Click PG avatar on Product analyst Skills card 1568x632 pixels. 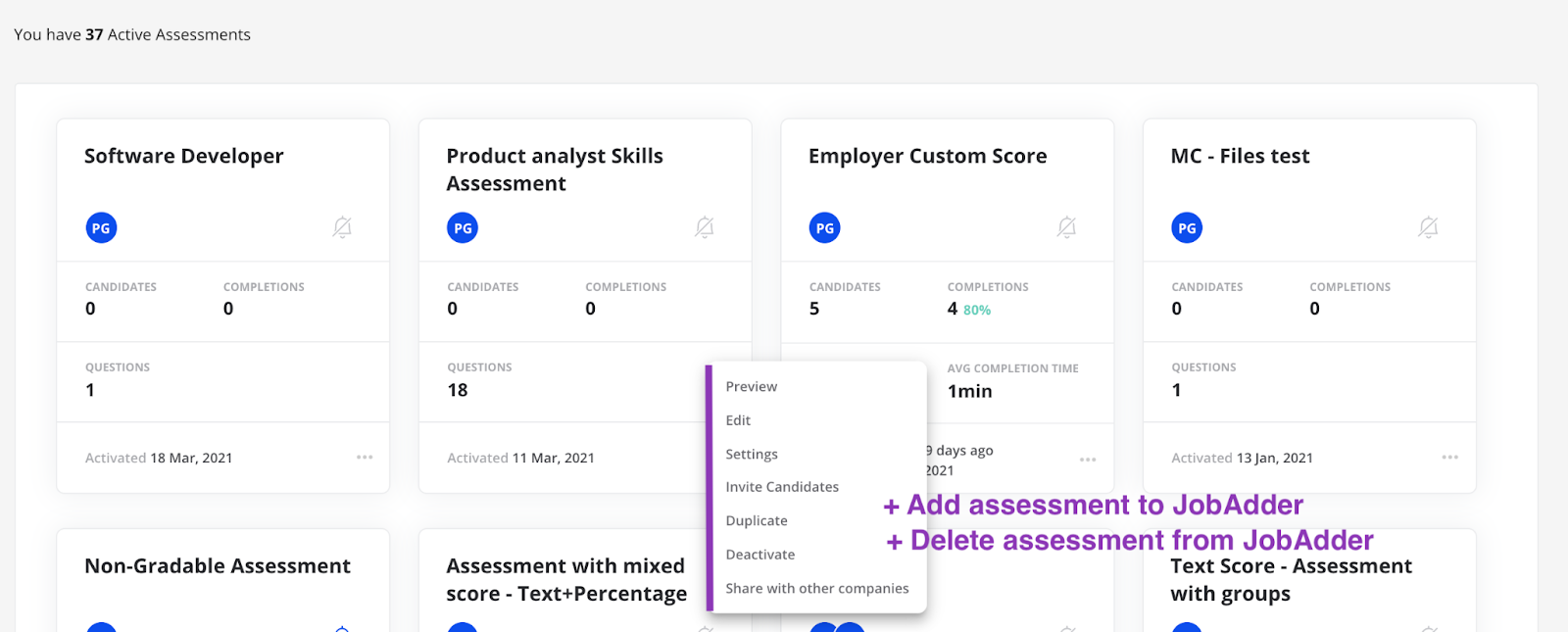tap(463, 228)
